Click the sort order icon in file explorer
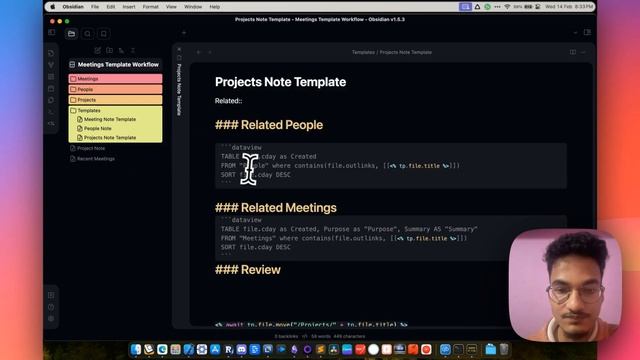 [x=121, y=50]
